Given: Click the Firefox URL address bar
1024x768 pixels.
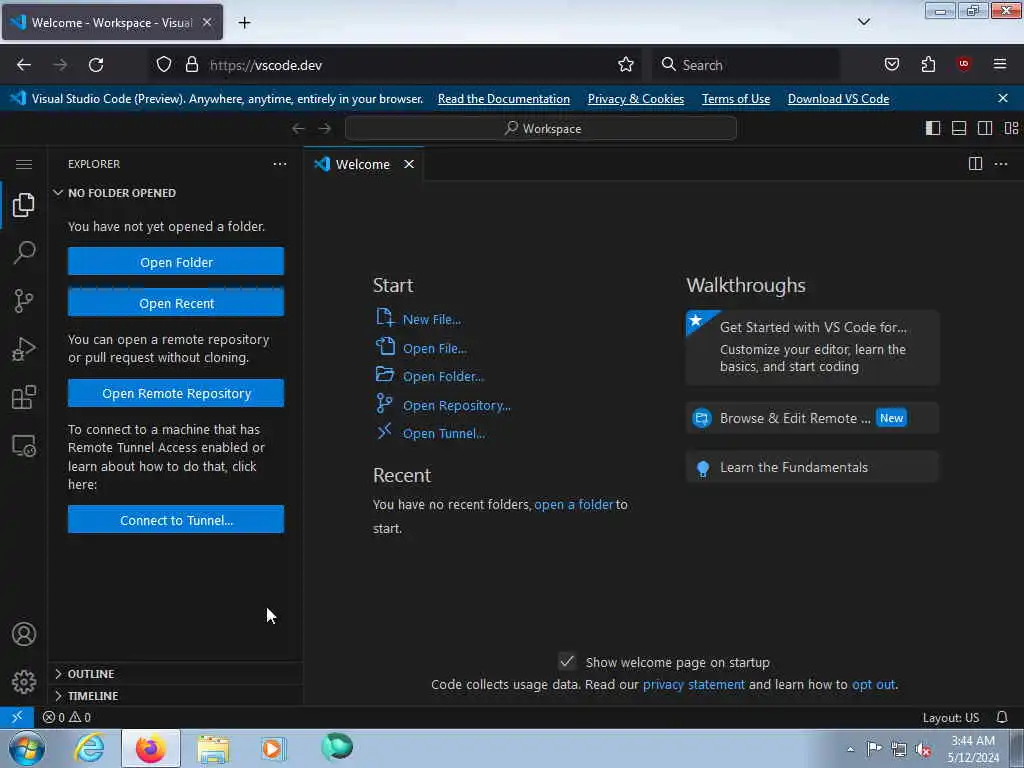Looking at the screenshot, I should (395, 65).
